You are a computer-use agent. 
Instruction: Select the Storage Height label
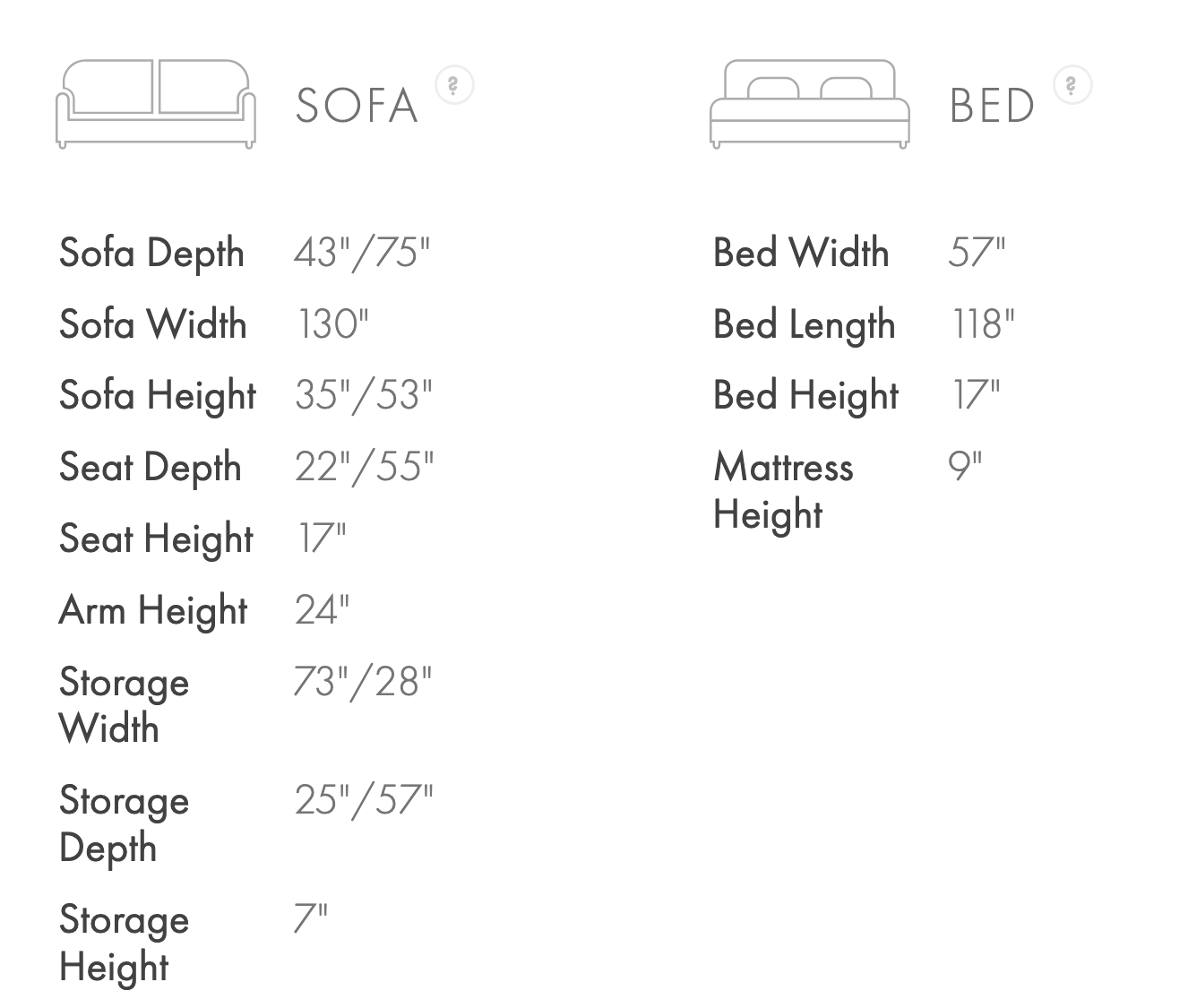pyautogui.click(x=124, y=943)
